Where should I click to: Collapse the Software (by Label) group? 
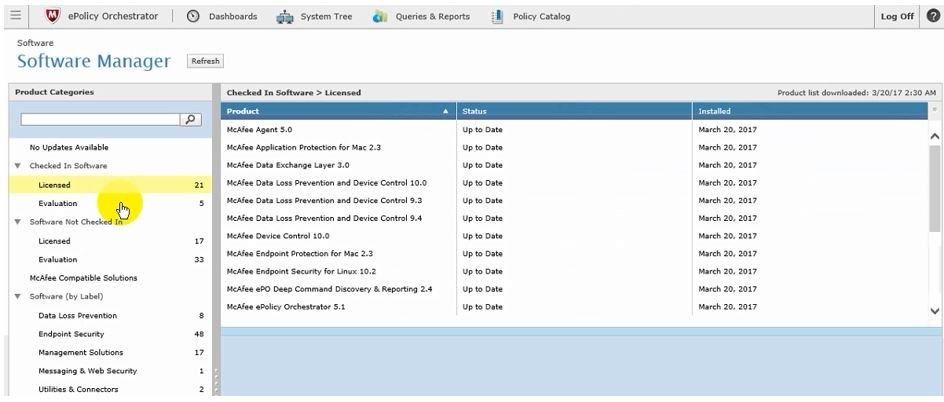(18, 297)
